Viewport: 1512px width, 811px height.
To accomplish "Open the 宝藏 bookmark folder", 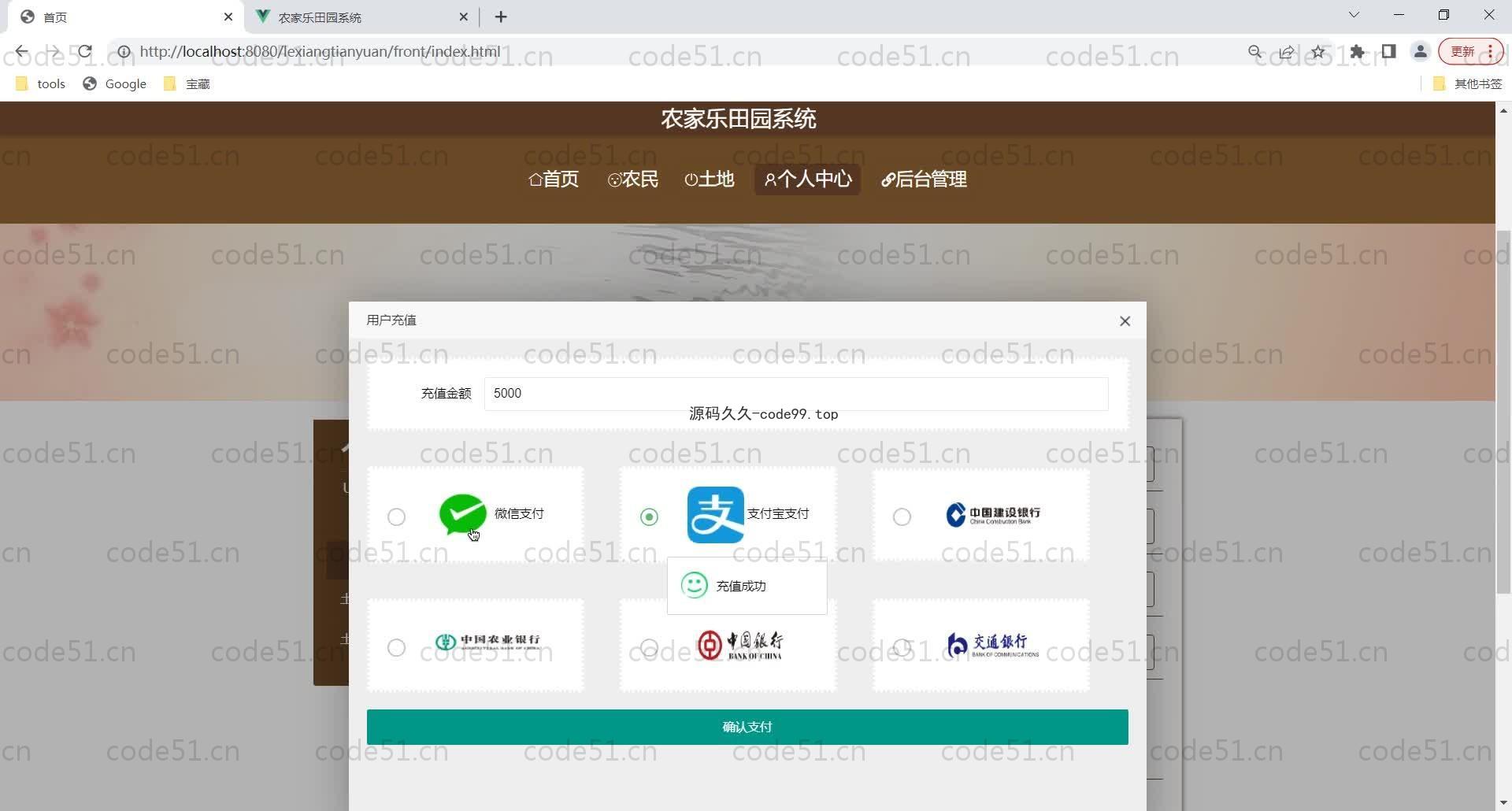I will [187, 83].
